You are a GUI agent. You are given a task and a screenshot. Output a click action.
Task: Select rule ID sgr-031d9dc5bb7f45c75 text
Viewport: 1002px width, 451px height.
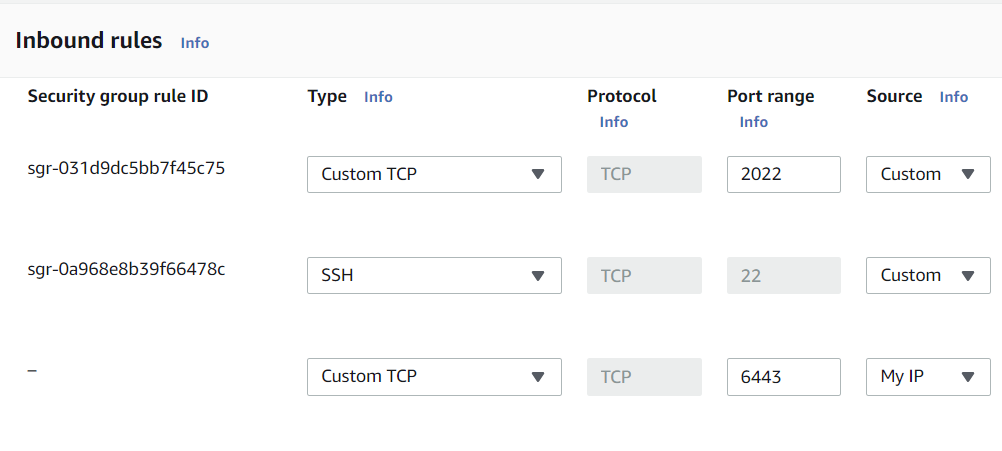pos(126,168)
